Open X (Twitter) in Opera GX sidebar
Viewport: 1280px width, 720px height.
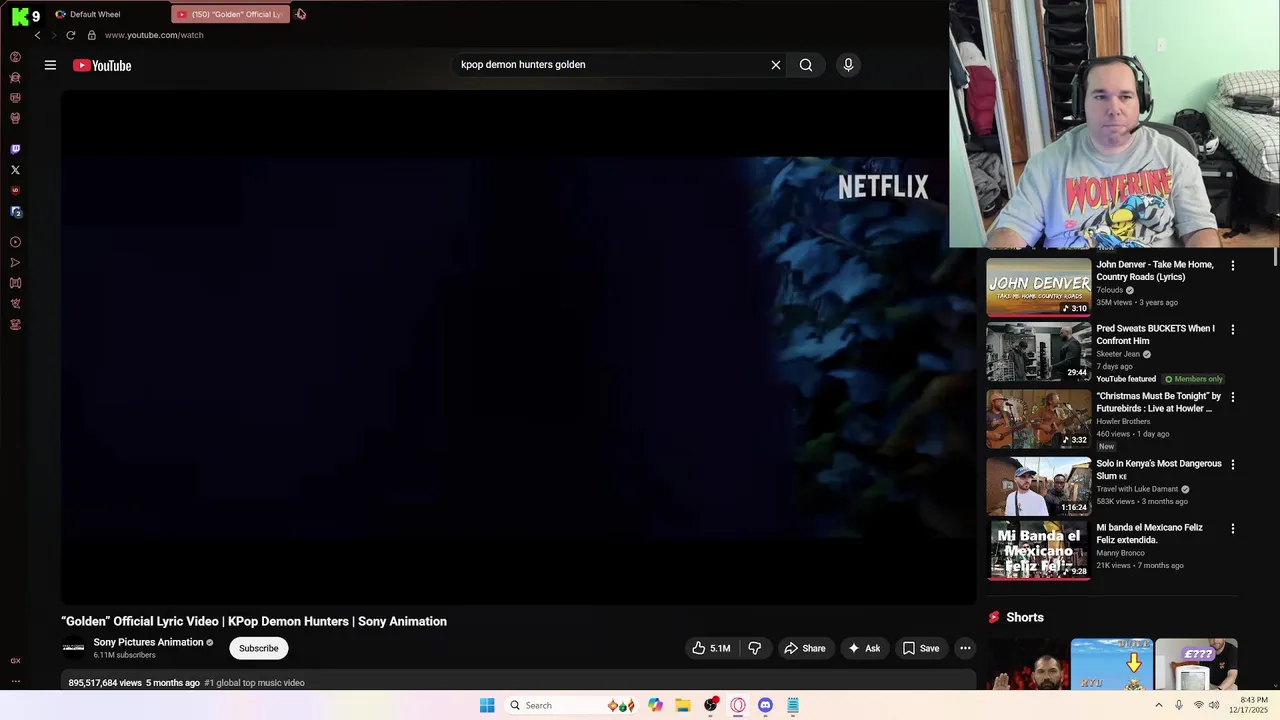coord(15,170)
